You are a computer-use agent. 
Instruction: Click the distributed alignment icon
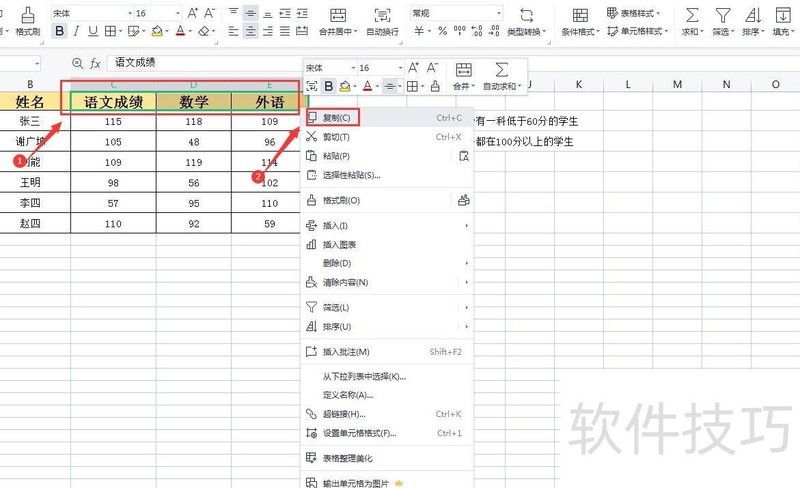tap(302, 32)
